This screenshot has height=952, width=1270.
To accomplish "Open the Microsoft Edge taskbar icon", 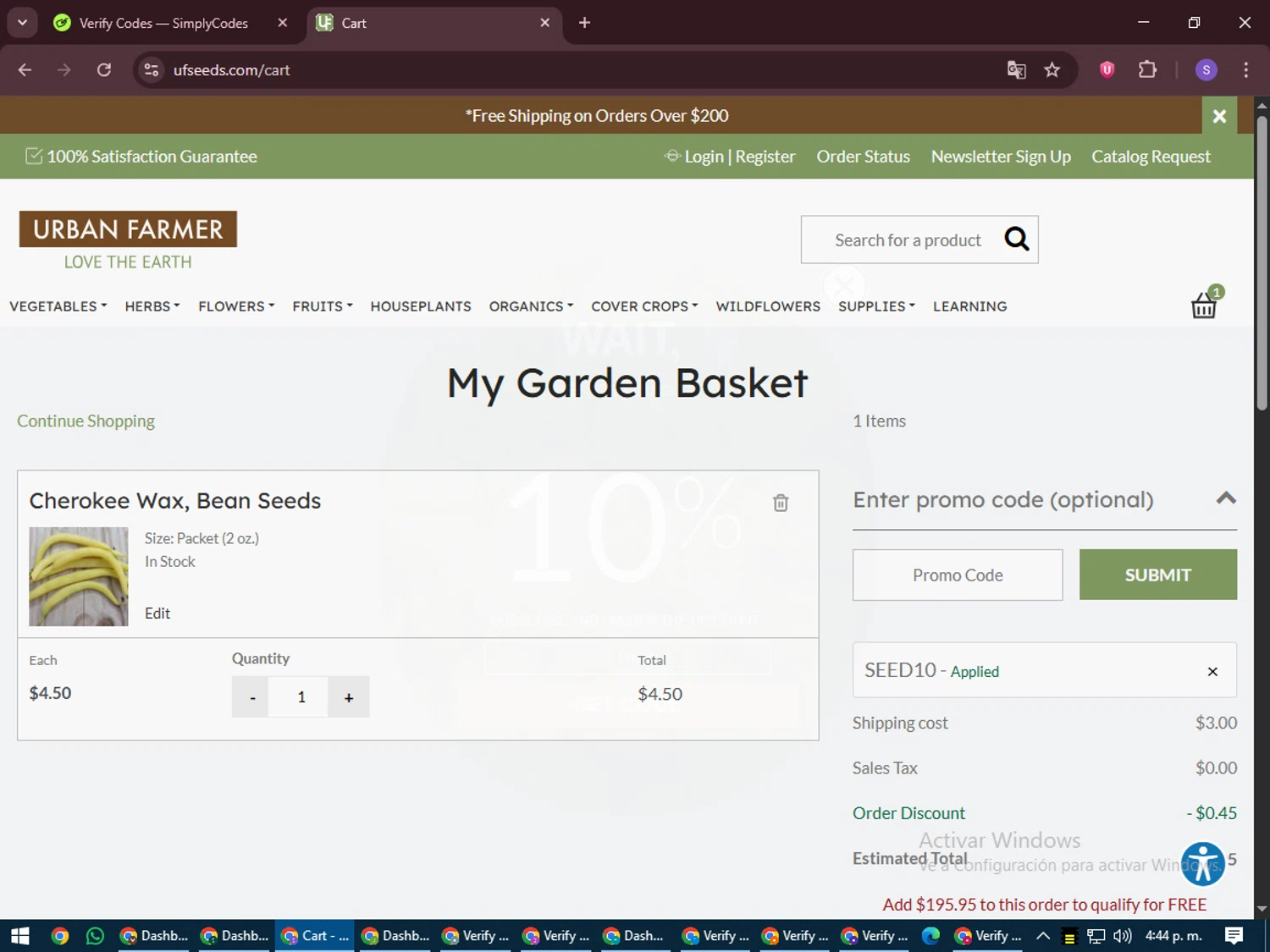I will 930,936.
